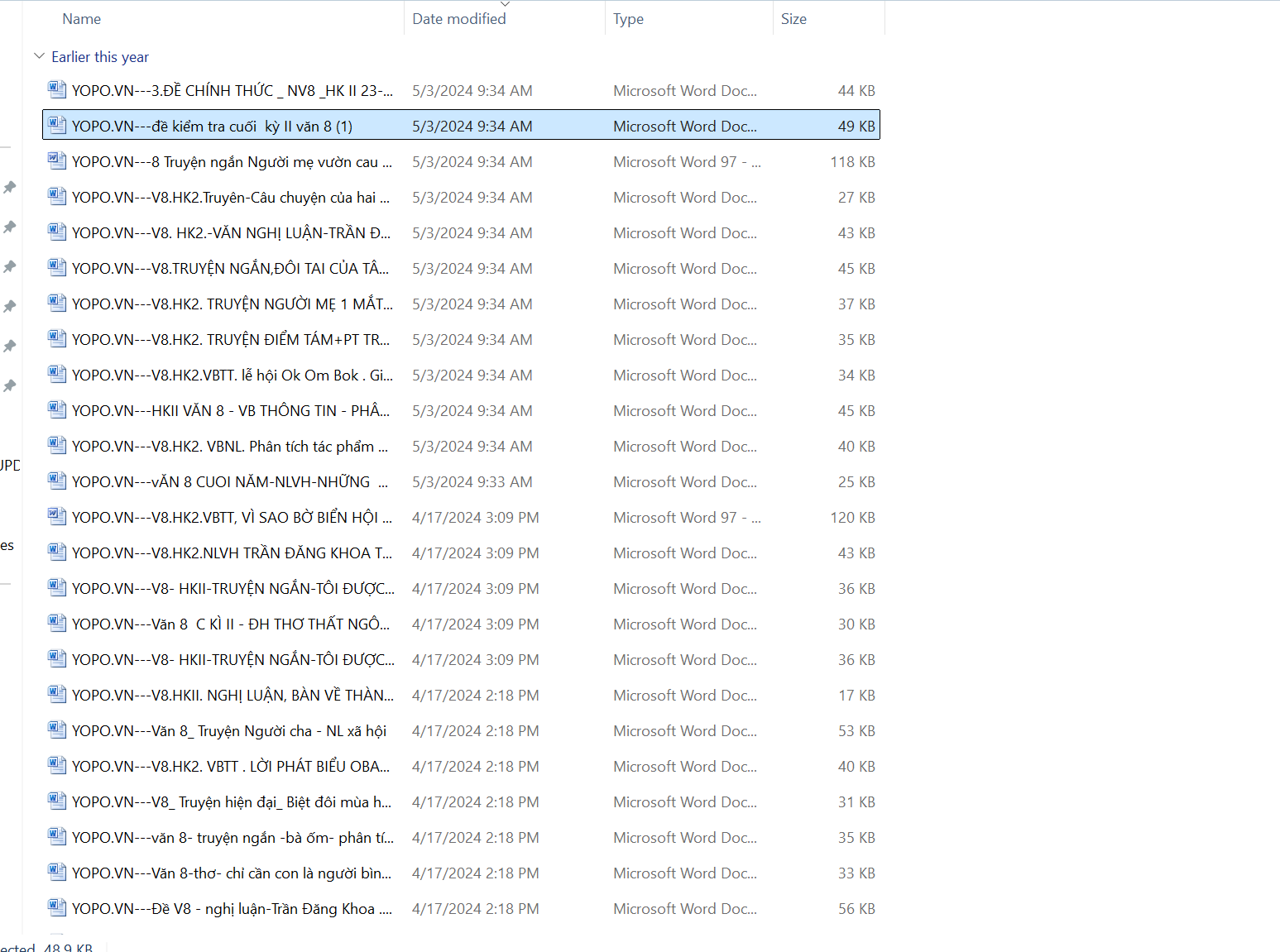Select file name 'YOPO.VN---V8_ Truyện hiện đại_ Biệt đôi mùa h...'
The width and height of the screenshot is (1280, 952).
click(232, 802)
